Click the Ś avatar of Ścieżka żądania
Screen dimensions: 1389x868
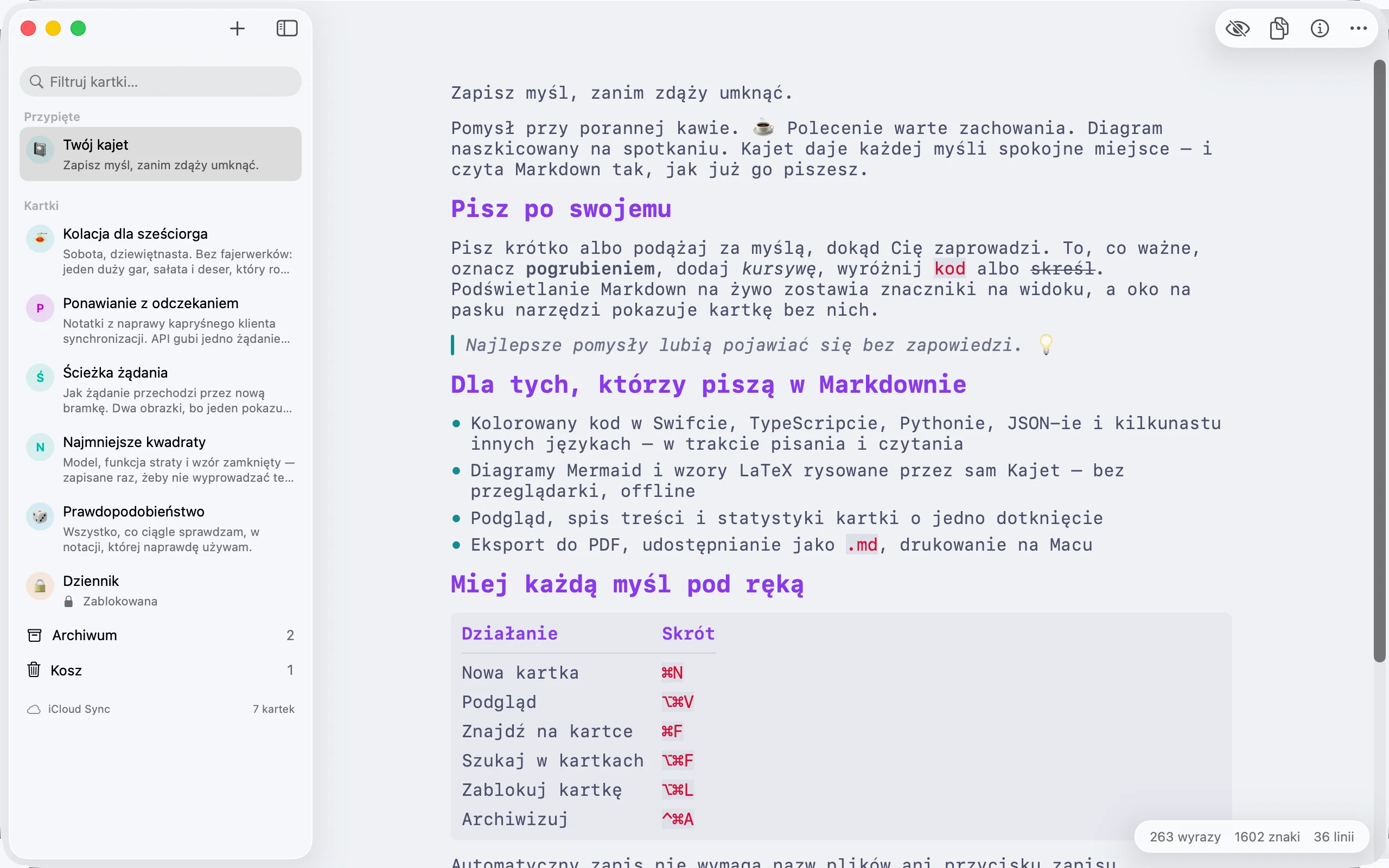click(x=40, y=377)
